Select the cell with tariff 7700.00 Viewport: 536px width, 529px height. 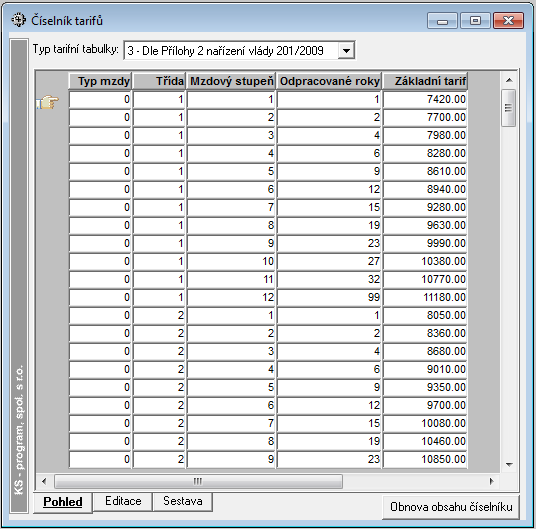click(x=425, y=118)
